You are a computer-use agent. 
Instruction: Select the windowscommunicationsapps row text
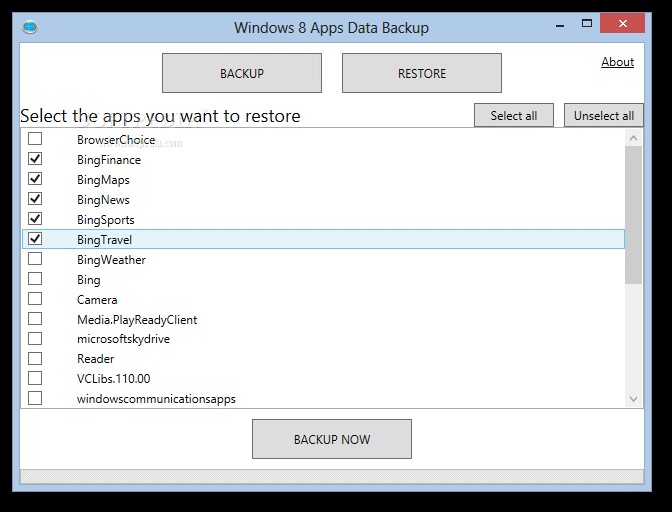point(156,399)
